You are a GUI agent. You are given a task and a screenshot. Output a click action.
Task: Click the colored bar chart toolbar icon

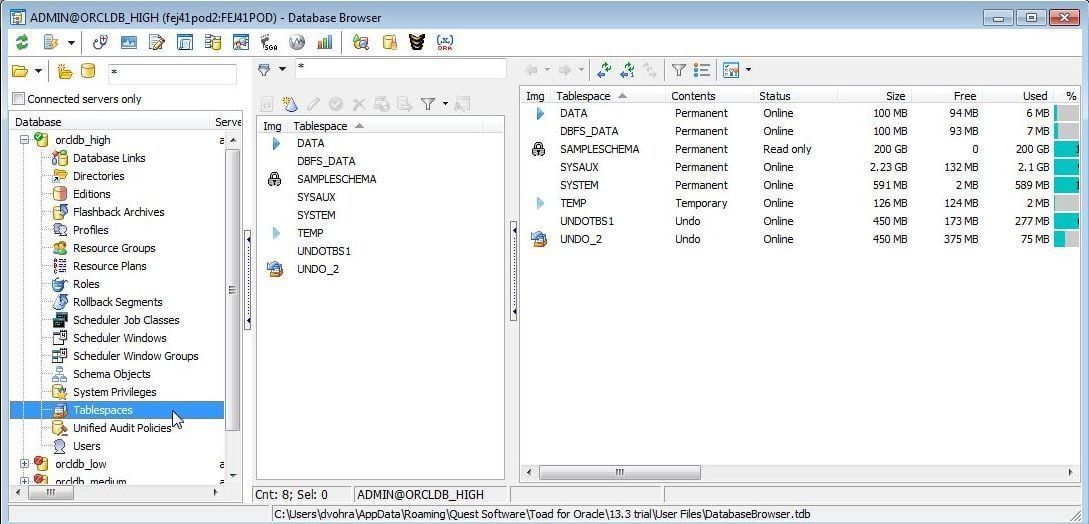pos(324,43)
